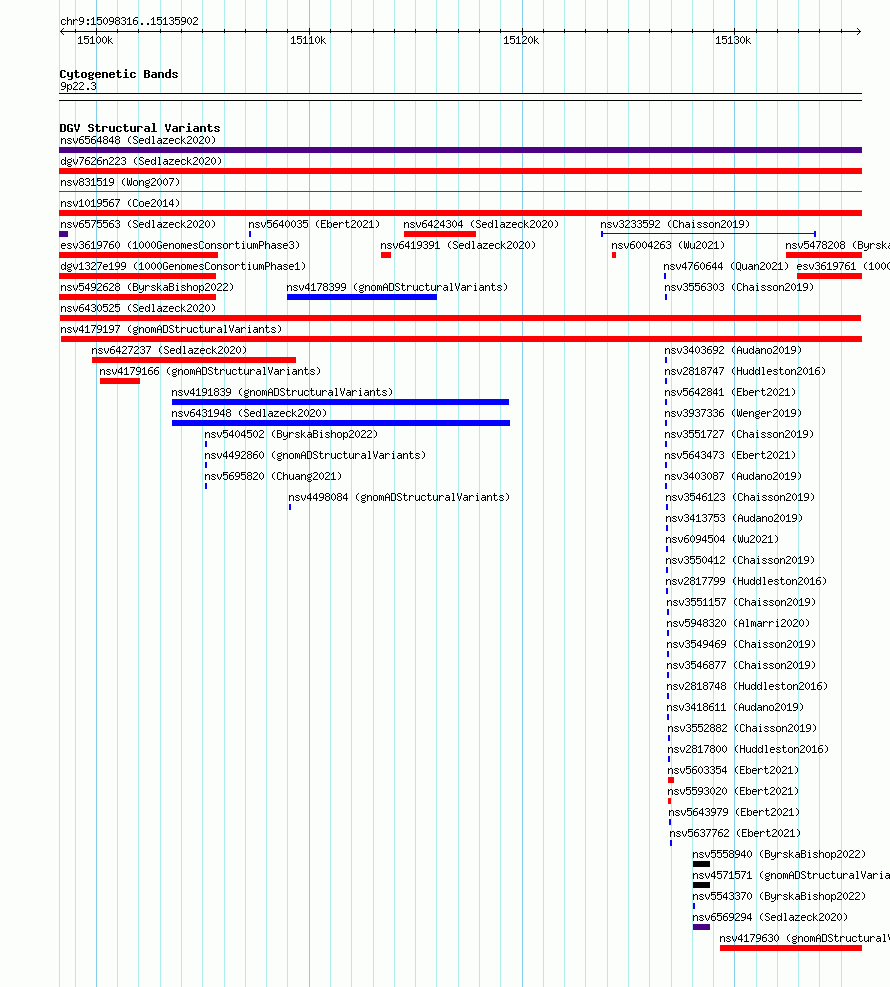This screenshot has width=890, height=987.
Task: Select nsv5695820 (Chuang2021) variant label
Action: coord(273,476)
